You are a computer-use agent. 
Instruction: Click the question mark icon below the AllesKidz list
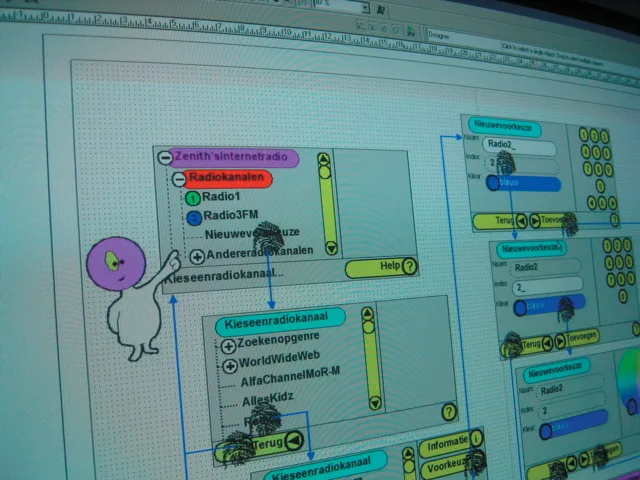click(449, 412)
